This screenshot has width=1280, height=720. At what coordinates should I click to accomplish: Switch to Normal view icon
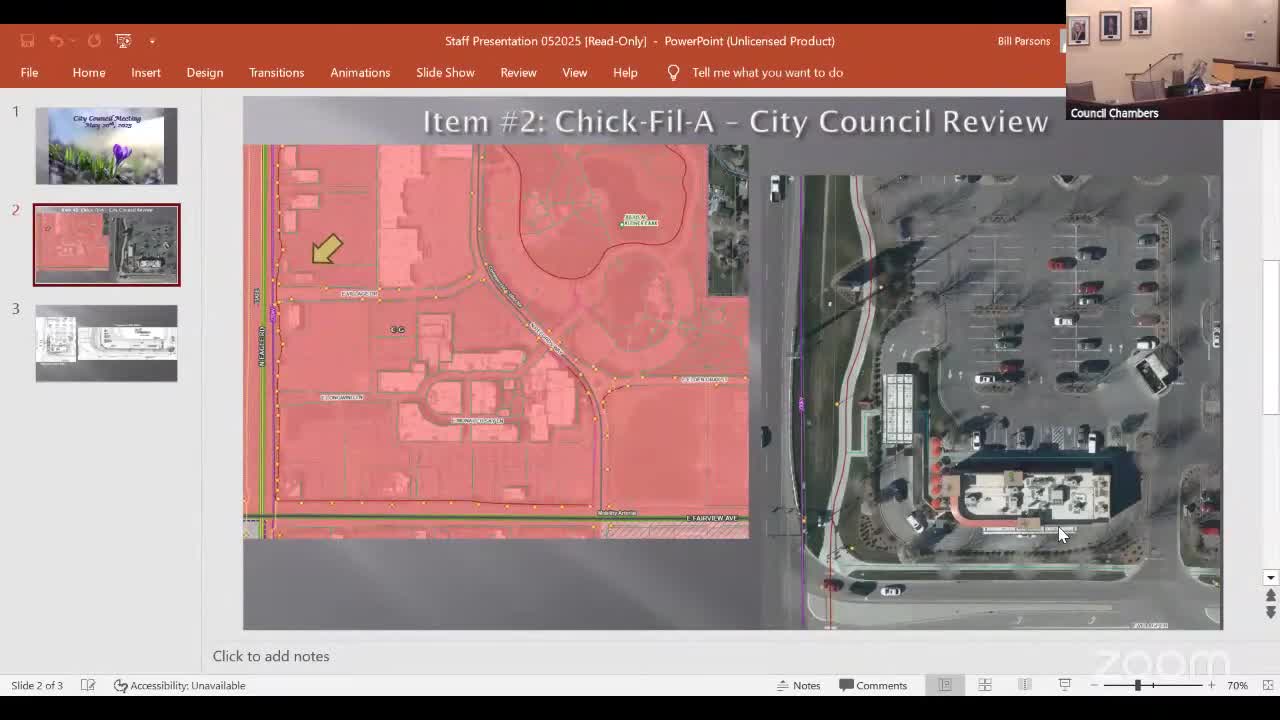[x=945, y=685]
